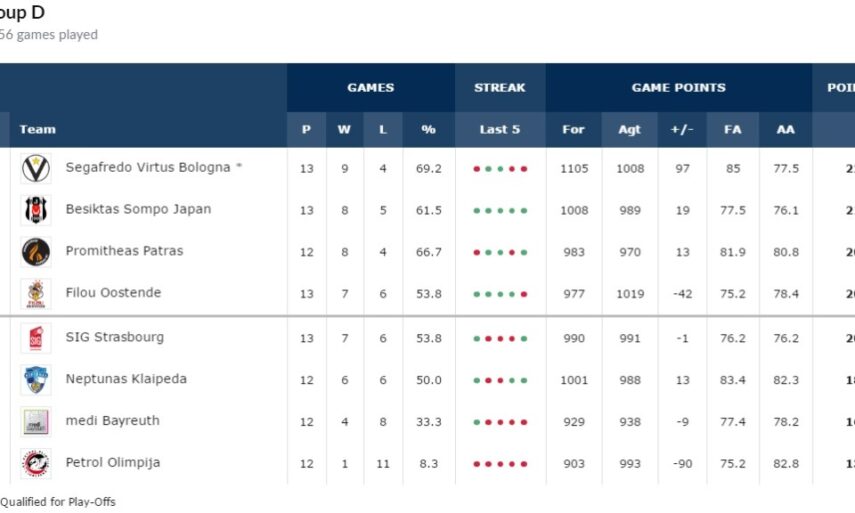
Task: Click the Neptunas Klaipeda team logo
Action: coord(36,380)
